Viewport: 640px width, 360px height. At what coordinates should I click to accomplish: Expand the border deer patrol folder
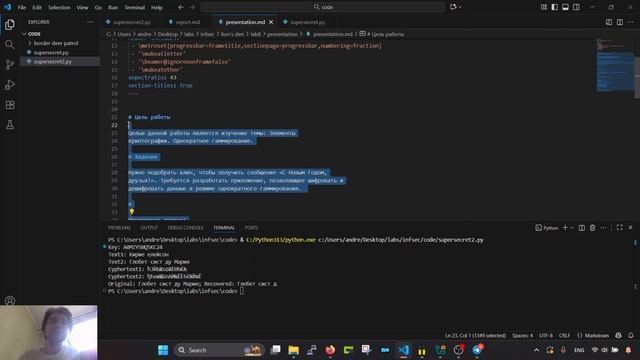[x=56, y=43]
